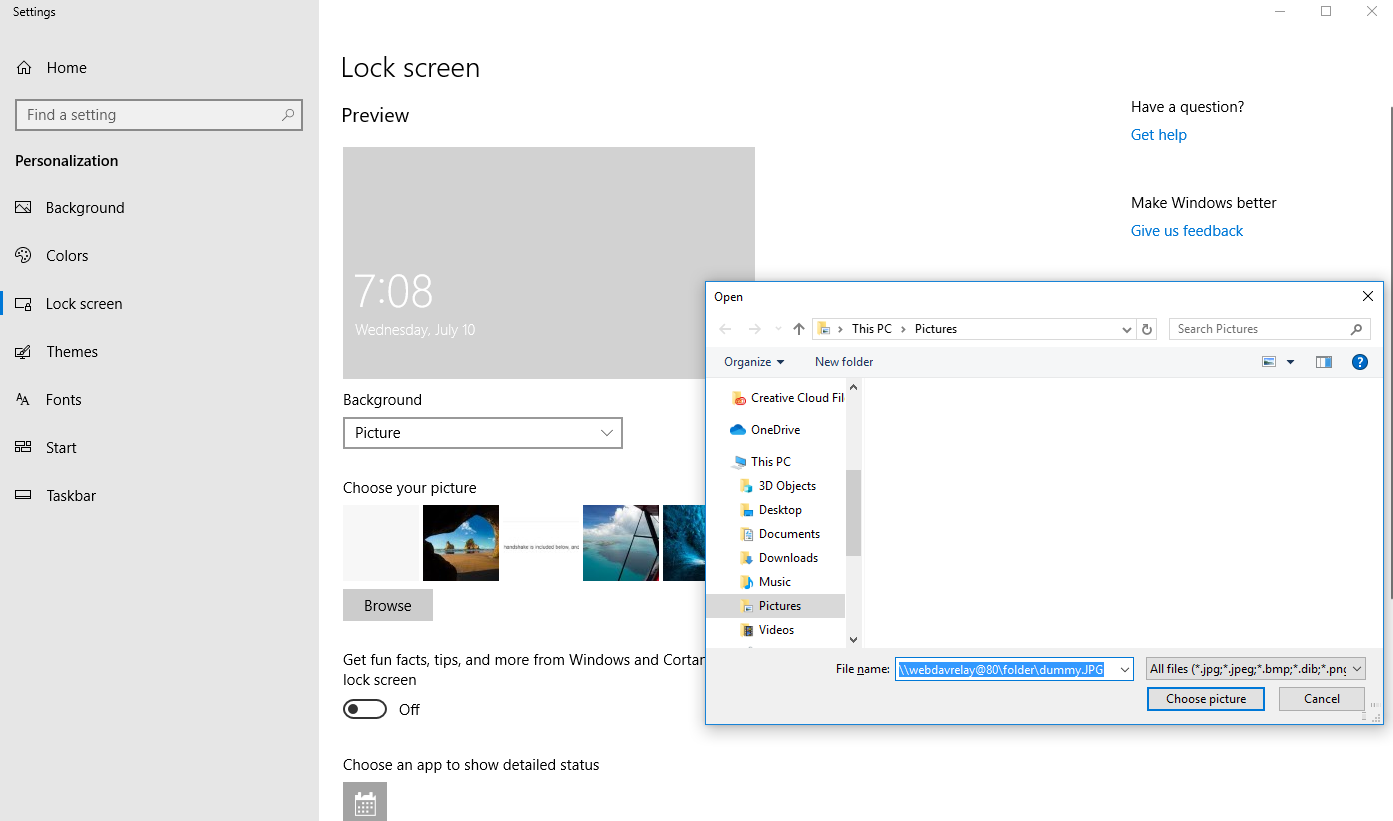Image resolution: width=1393 pixels, height=821 pixels.
Task: Click the Choose picture button
Action: (x=1206, y=699)
